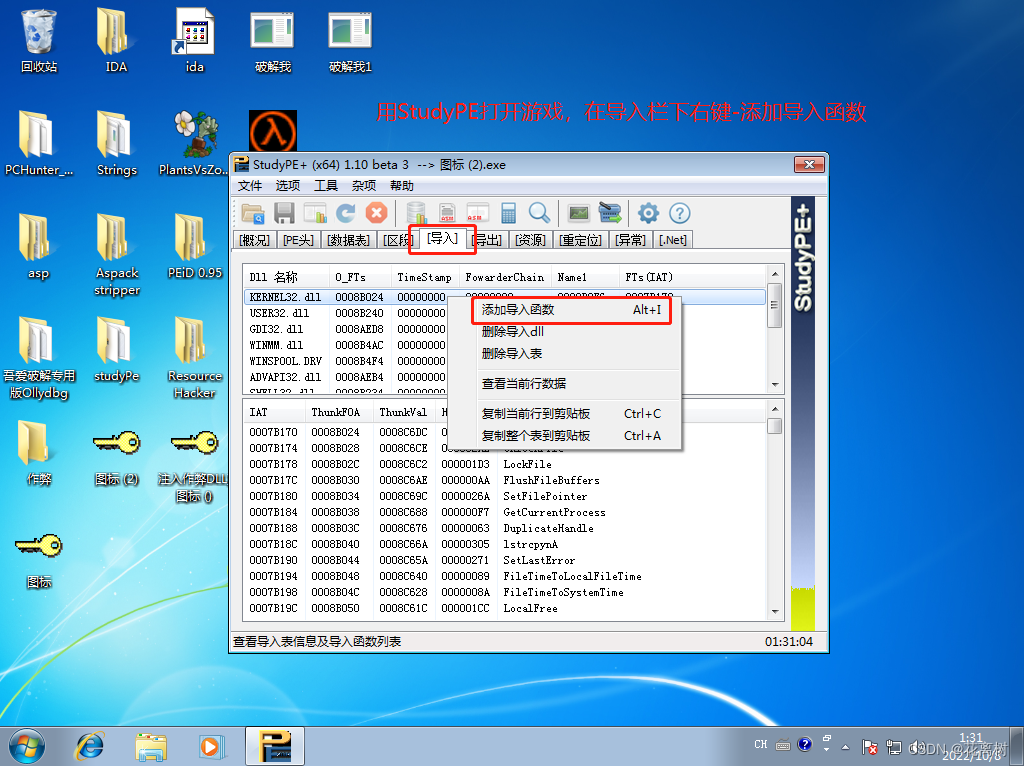This screenshot has width=1024, height=766.
Task: Select the KERNEL32.dll row
Action: [x=505, y=297]
